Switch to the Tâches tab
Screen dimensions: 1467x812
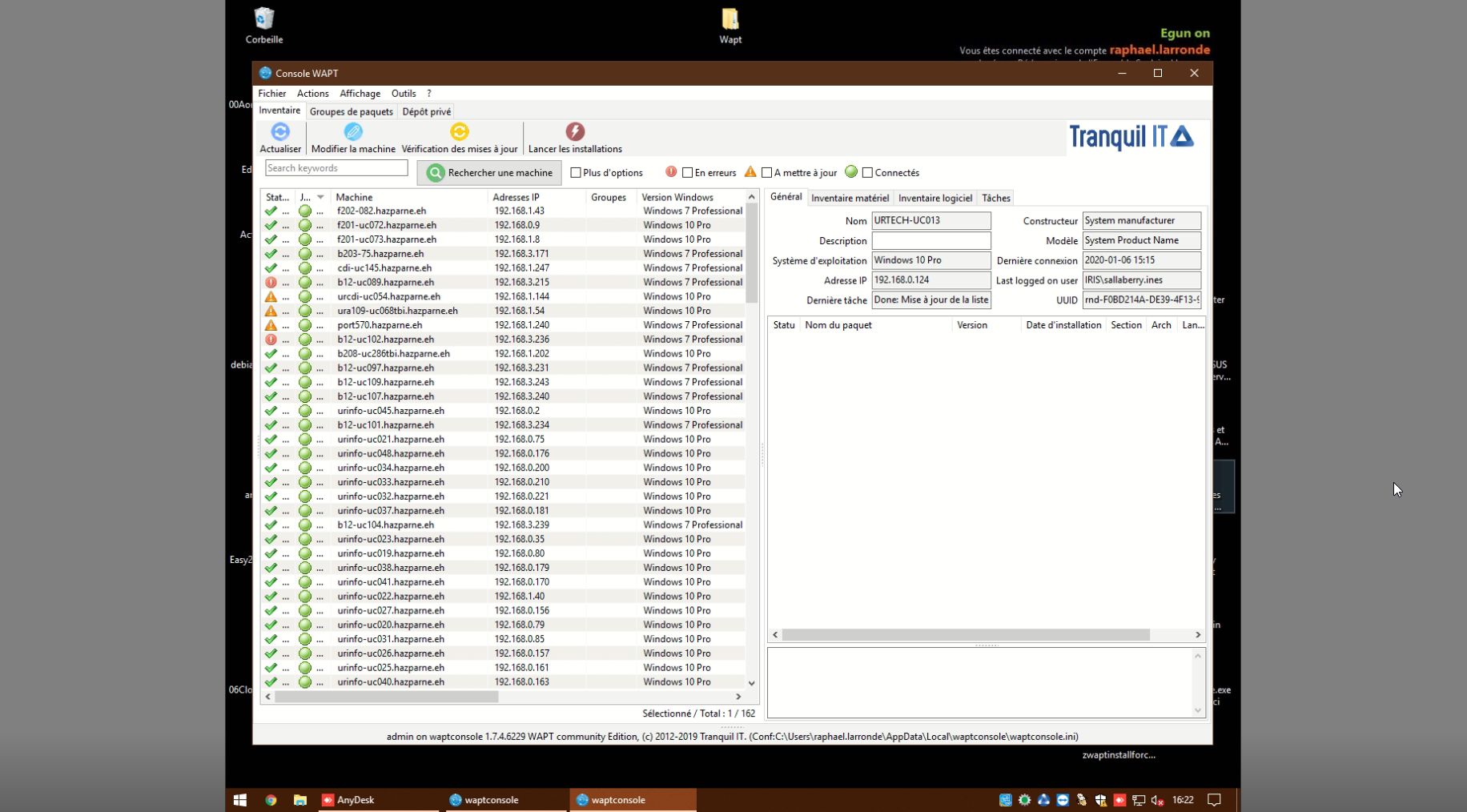(996, 198)
